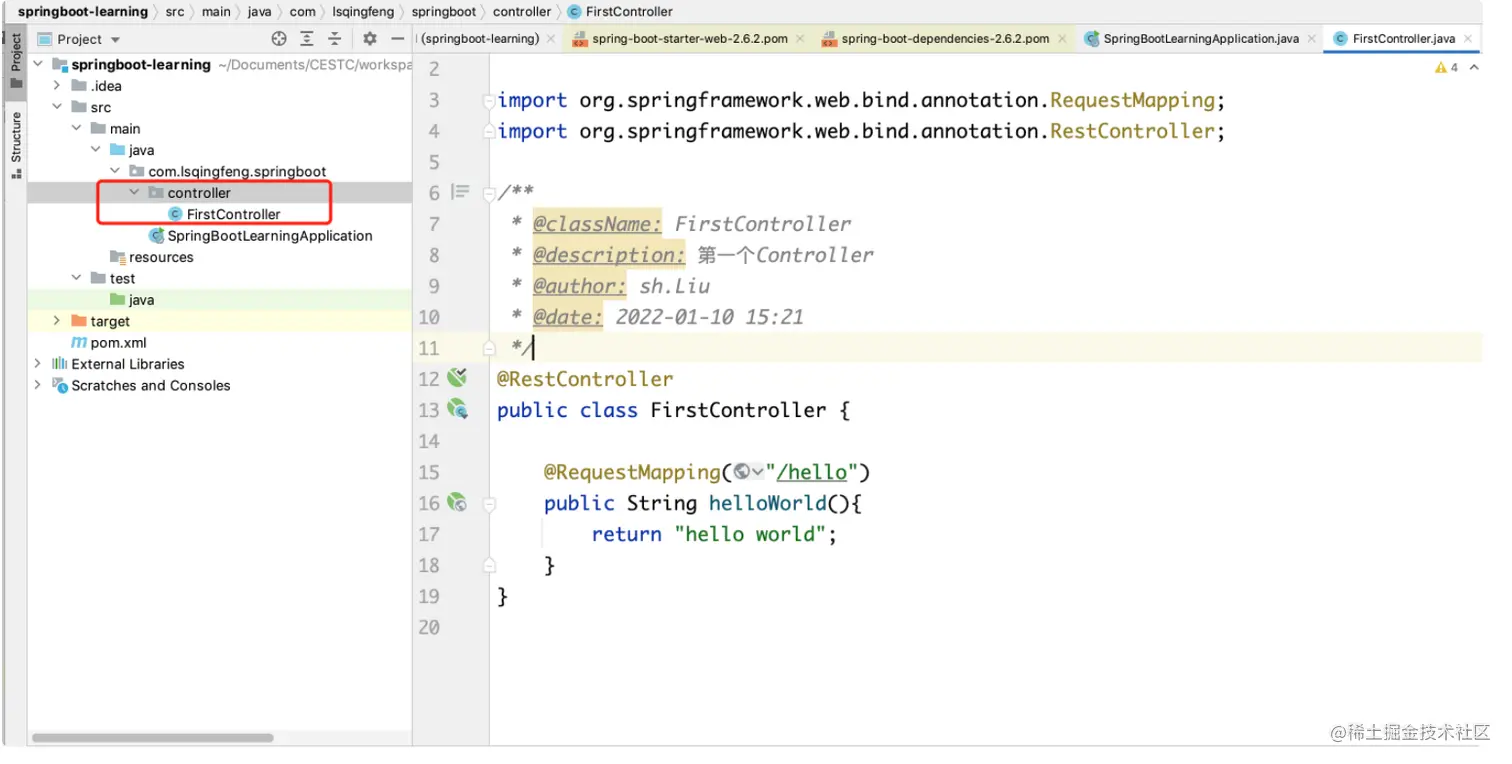
Task: Click the Project panel horizontal scrollbar
Action: tap(153, 738)
